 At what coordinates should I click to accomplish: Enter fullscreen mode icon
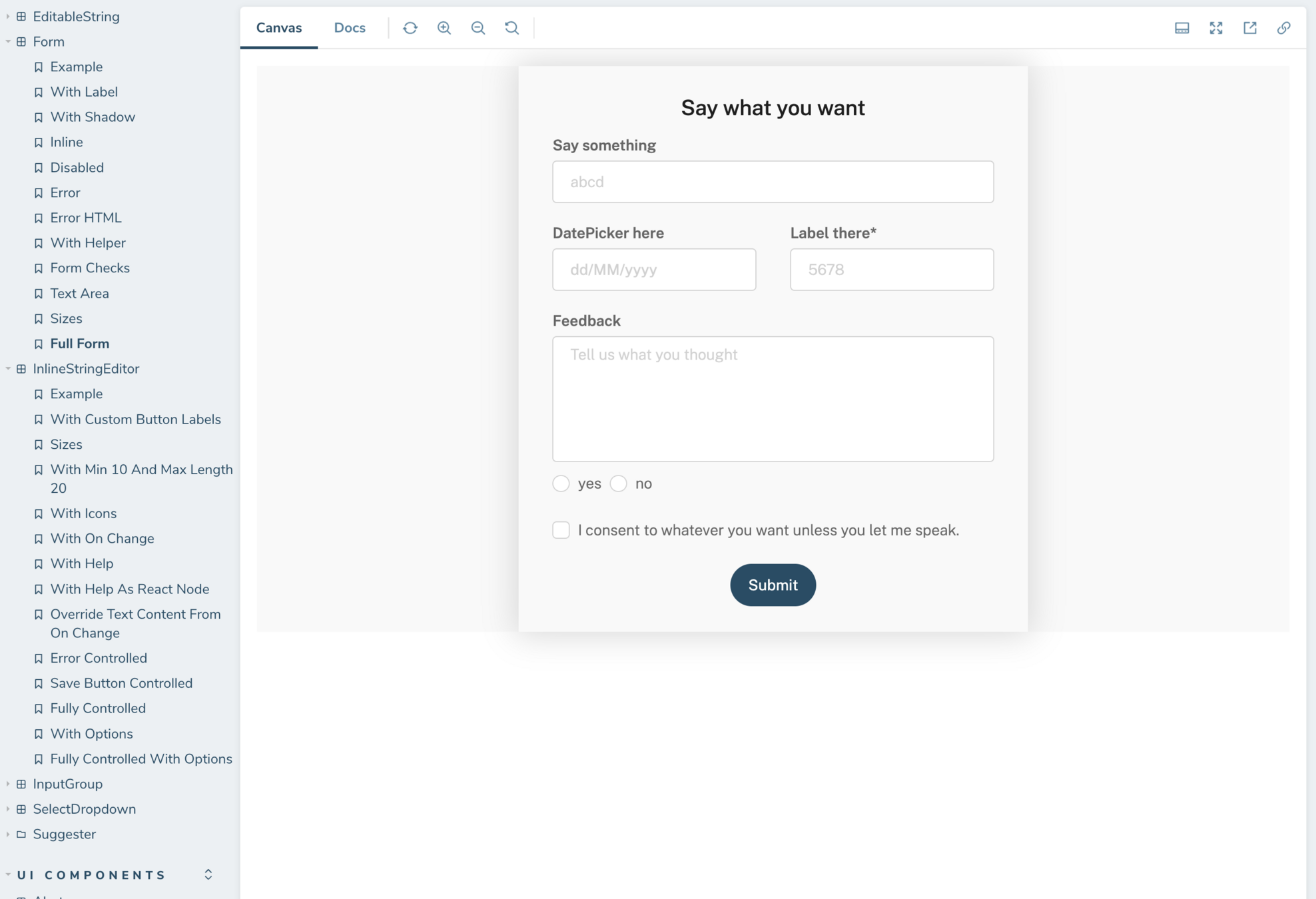pyautogui.click(x=1216, y=28)
